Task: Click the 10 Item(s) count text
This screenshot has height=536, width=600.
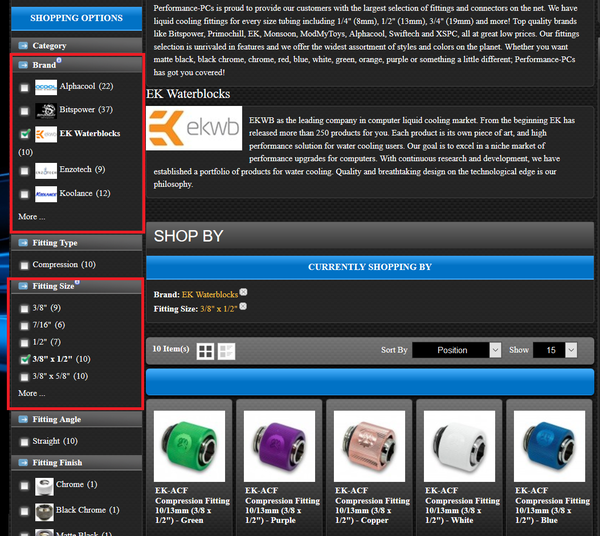Action: [x=171, y=349]
